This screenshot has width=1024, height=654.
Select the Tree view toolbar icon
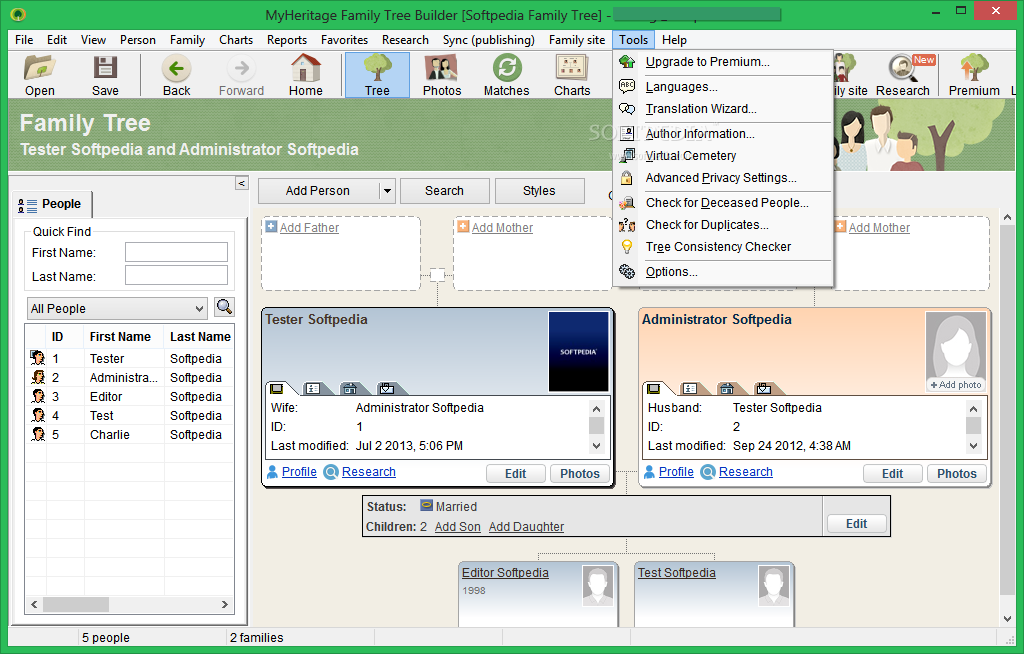[377, 75]
